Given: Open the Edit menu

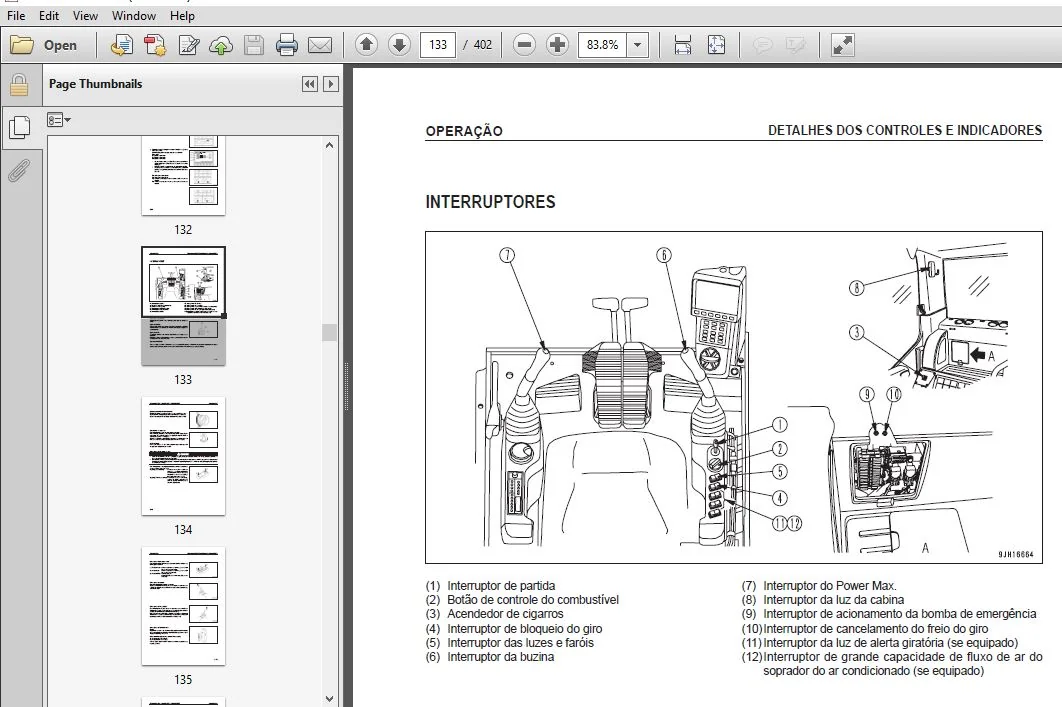Looking at the screenshot, I should [49, 16].
